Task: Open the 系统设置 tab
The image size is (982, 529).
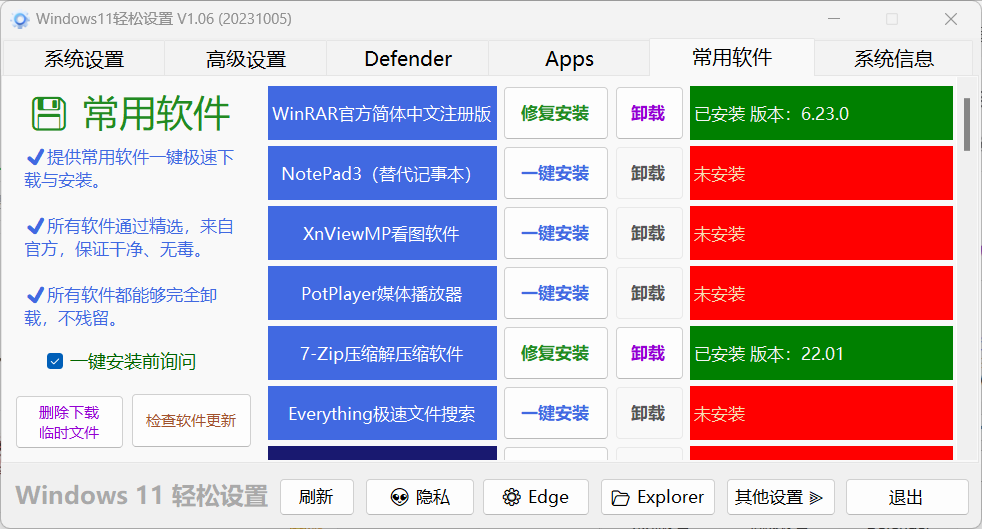Action: 84,59
